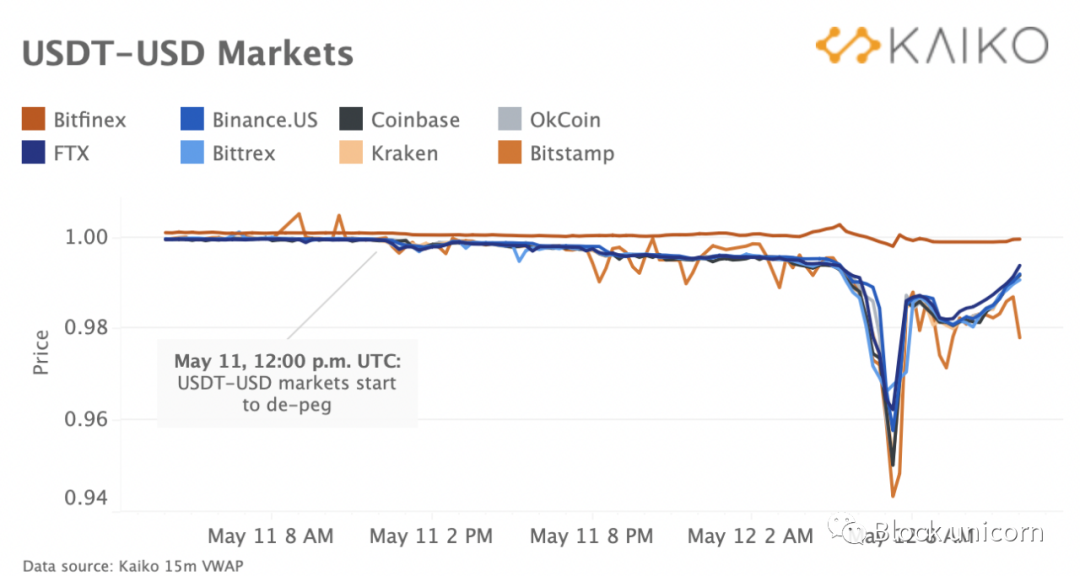Click the Bitstamp legend color swatch
The image size is (1080, 576).
(x=512, y=154)
